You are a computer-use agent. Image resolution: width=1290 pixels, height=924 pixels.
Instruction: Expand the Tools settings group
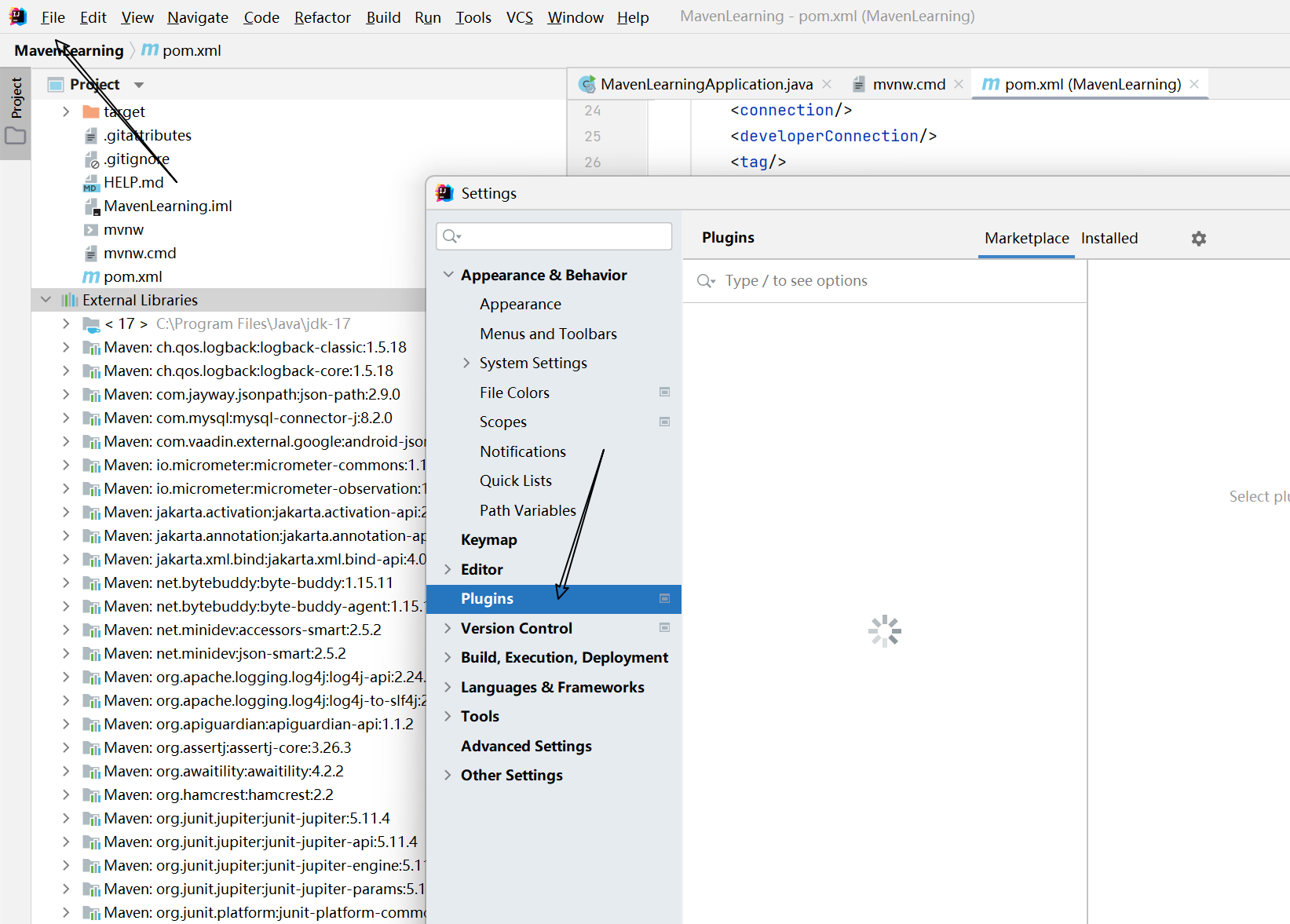point(448,716)
